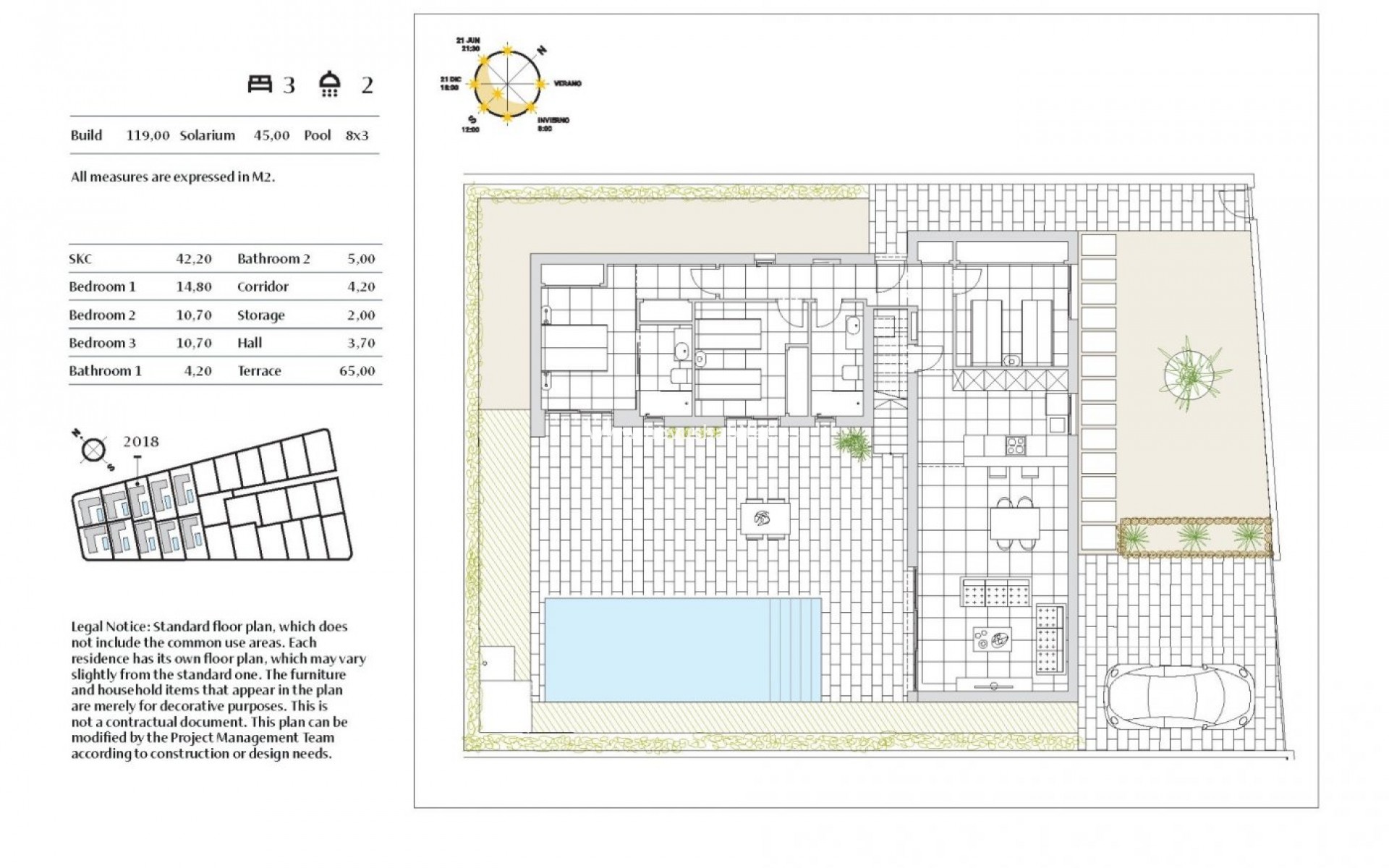Click the "Build" label

pyautogui.click(x=86, y=135)
